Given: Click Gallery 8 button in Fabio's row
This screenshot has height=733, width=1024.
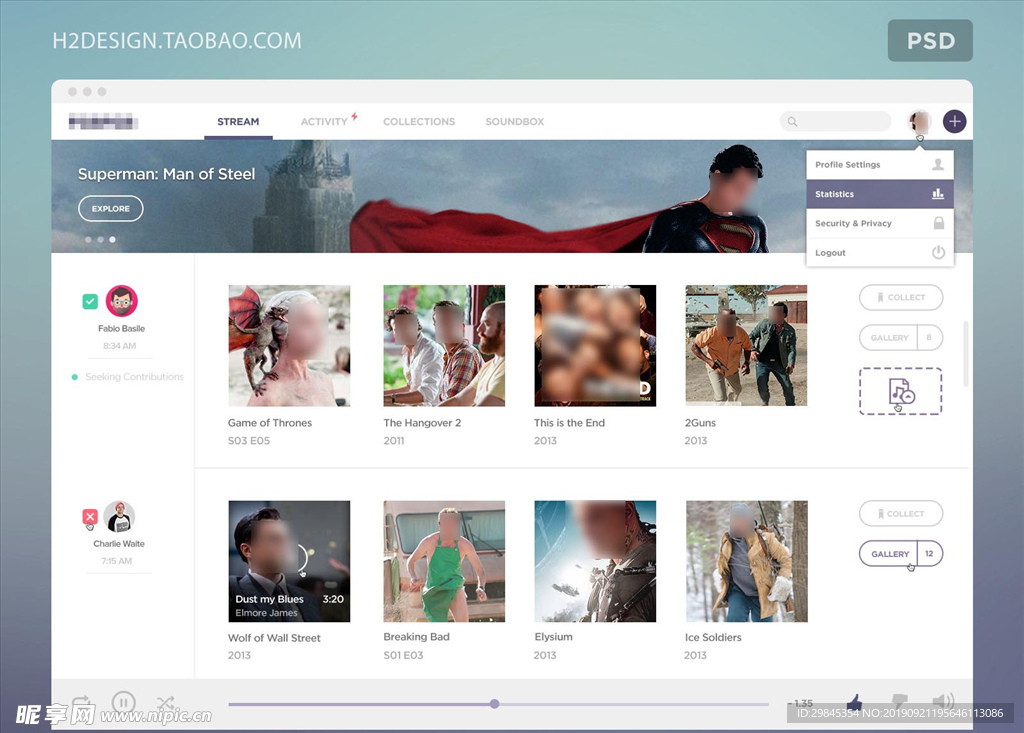Looking at the screenshot, I should pyautogui.click(x=901, y=338).
